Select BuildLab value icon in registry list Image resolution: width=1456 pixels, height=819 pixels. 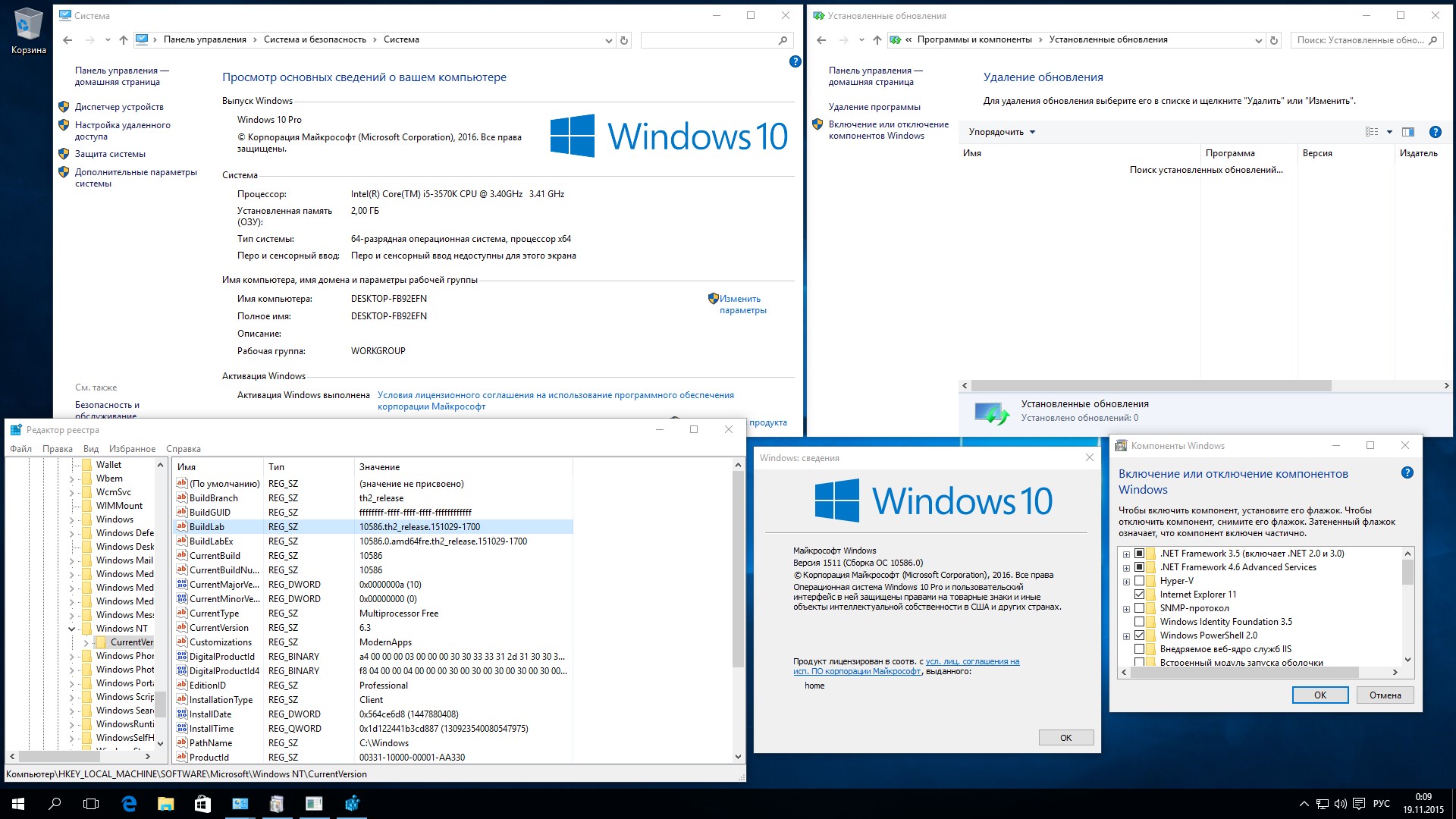point(181,526)
